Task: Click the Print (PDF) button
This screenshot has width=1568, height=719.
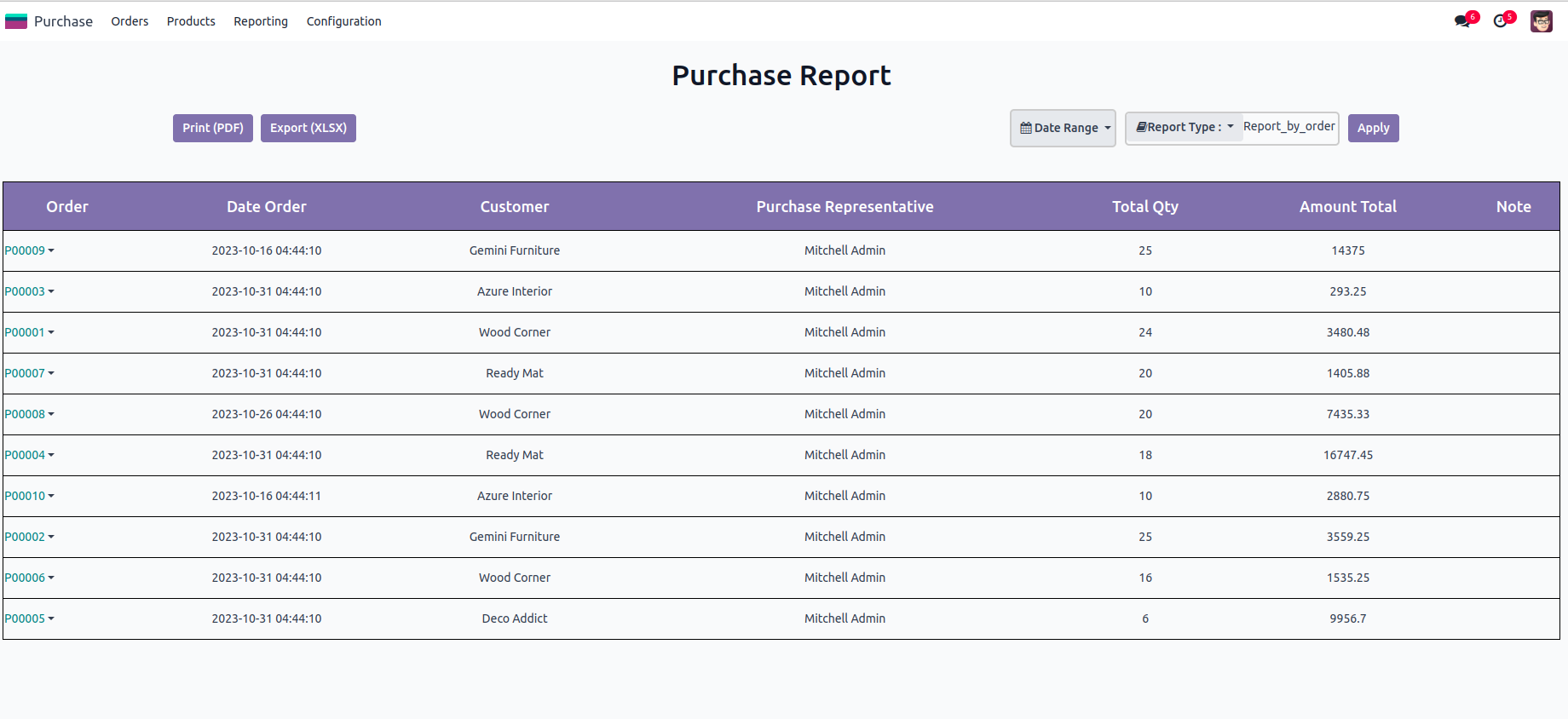Action: [213, 128]
